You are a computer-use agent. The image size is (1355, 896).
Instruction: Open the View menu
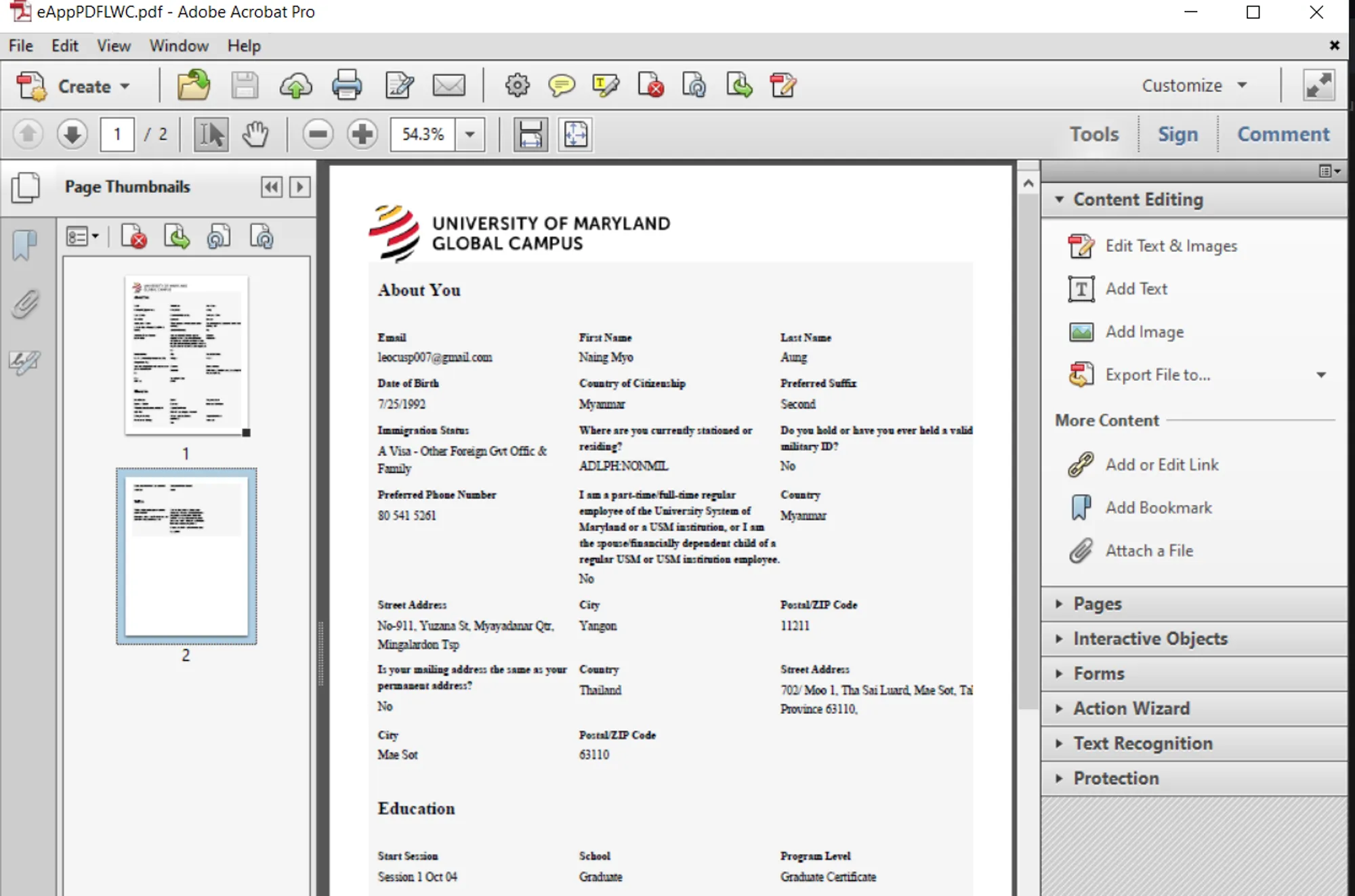click(x=114, y=45)
